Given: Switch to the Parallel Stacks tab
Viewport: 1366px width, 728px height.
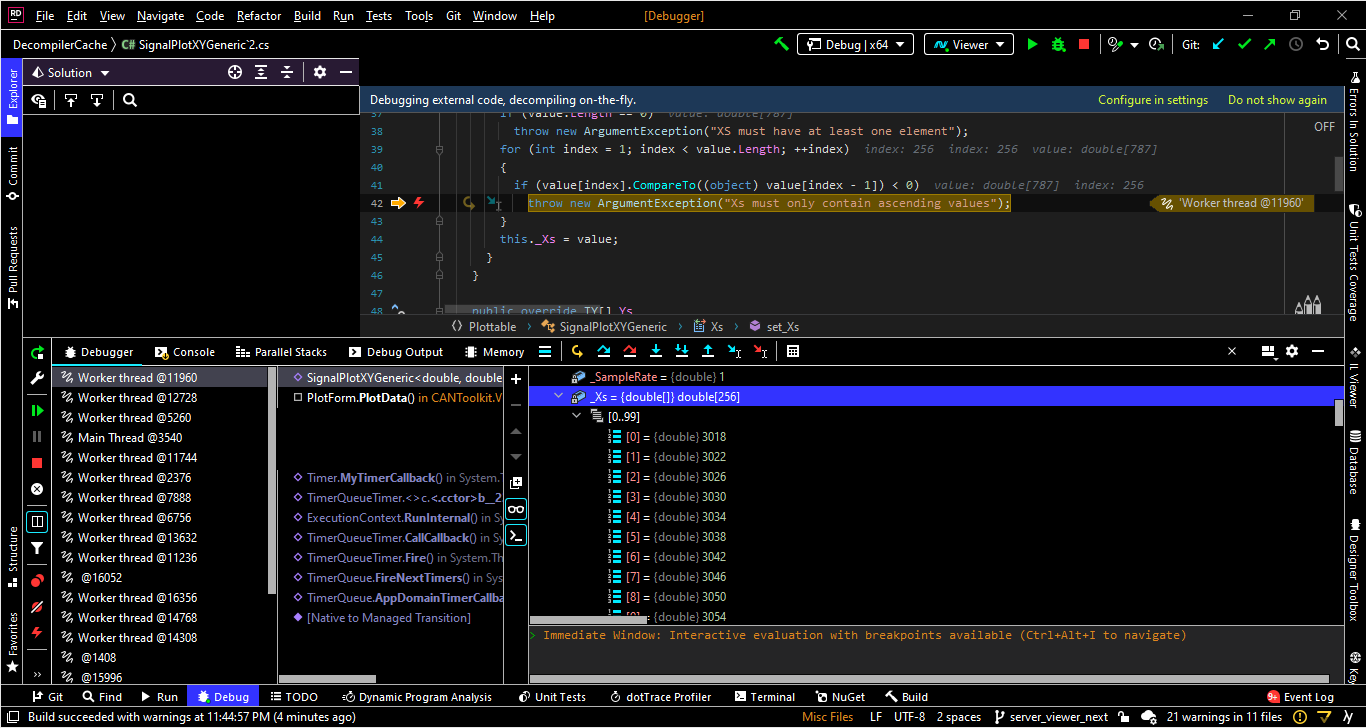Looking at the screenshot, I should point(281,351).
